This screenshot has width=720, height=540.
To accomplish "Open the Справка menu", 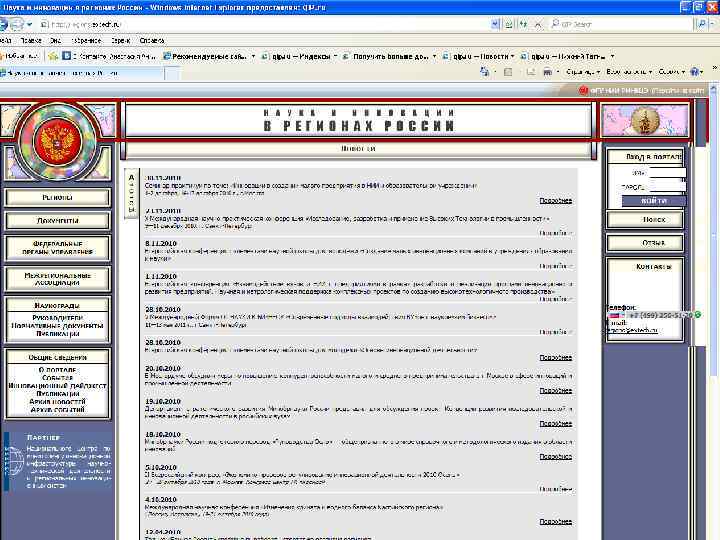I will [152, 40].
